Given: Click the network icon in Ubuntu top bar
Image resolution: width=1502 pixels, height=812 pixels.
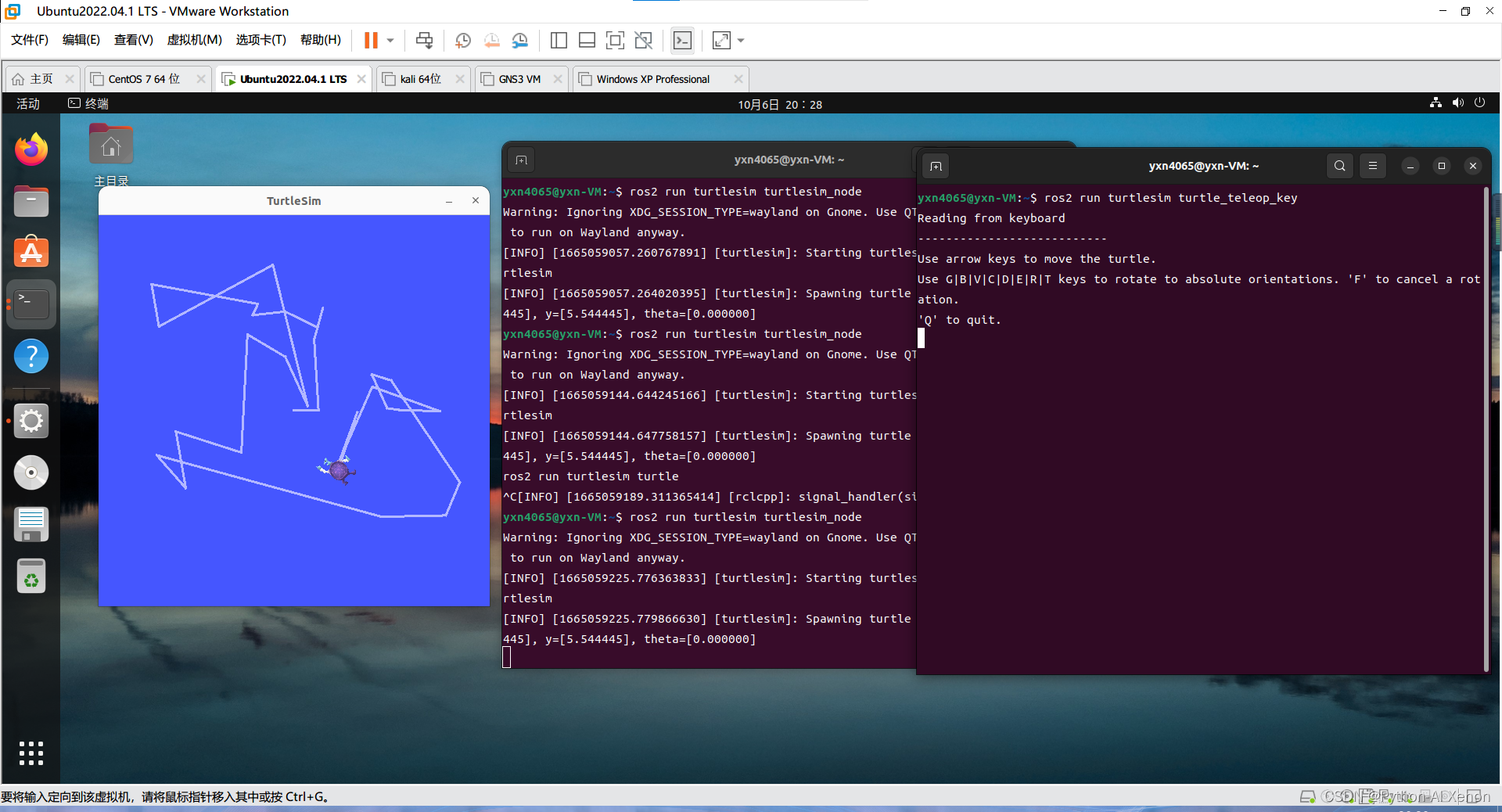Looking at the screenshot, I should 1436,103.
